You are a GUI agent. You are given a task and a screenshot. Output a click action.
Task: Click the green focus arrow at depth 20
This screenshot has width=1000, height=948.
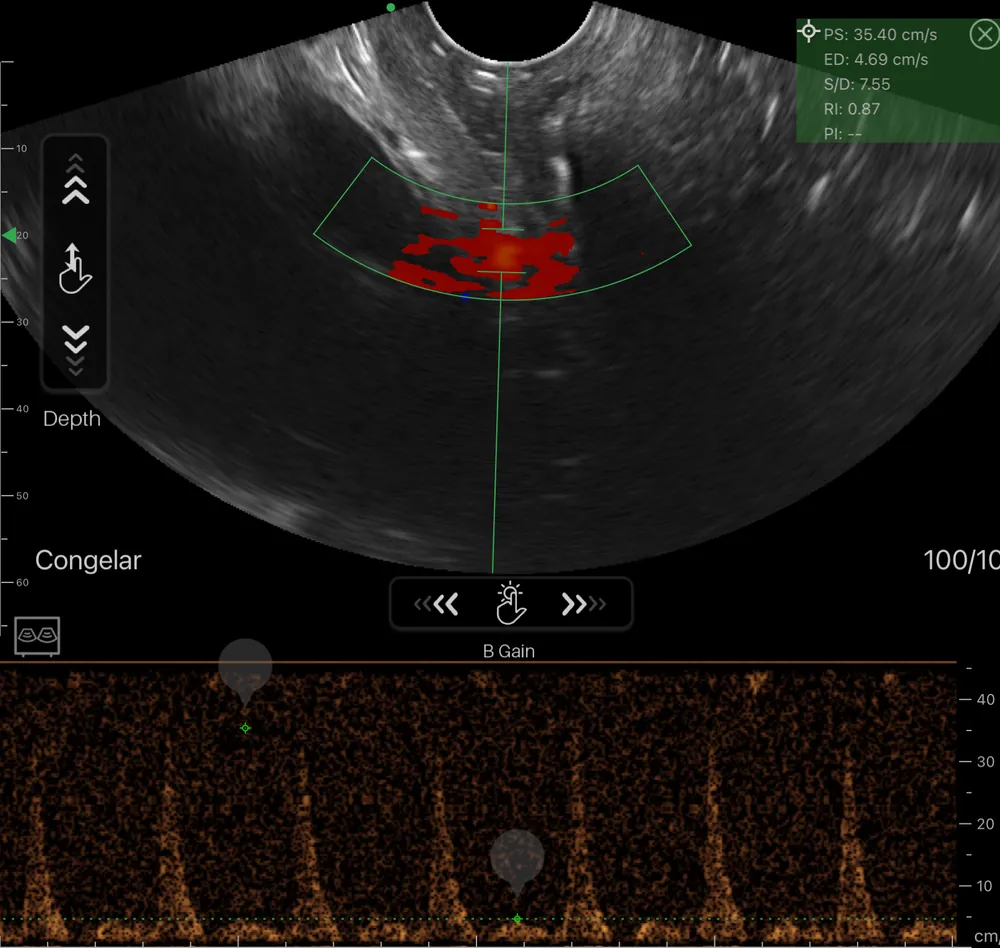(10, 235)
